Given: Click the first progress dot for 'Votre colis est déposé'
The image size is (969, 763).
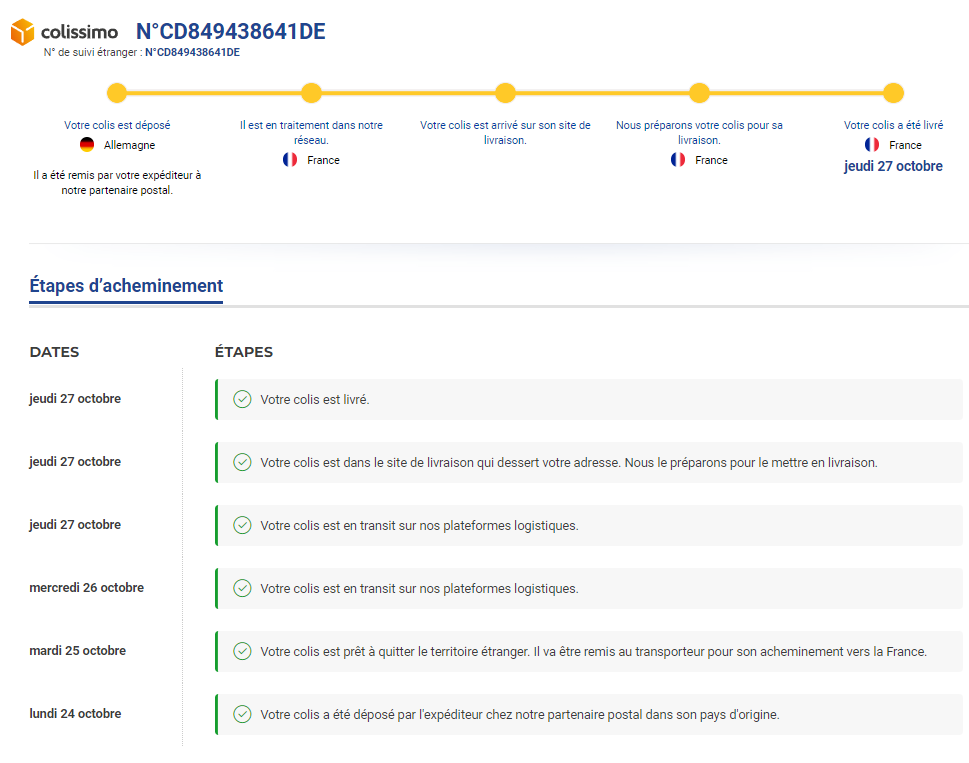Looking at the screenshot, I should point(117,93).
